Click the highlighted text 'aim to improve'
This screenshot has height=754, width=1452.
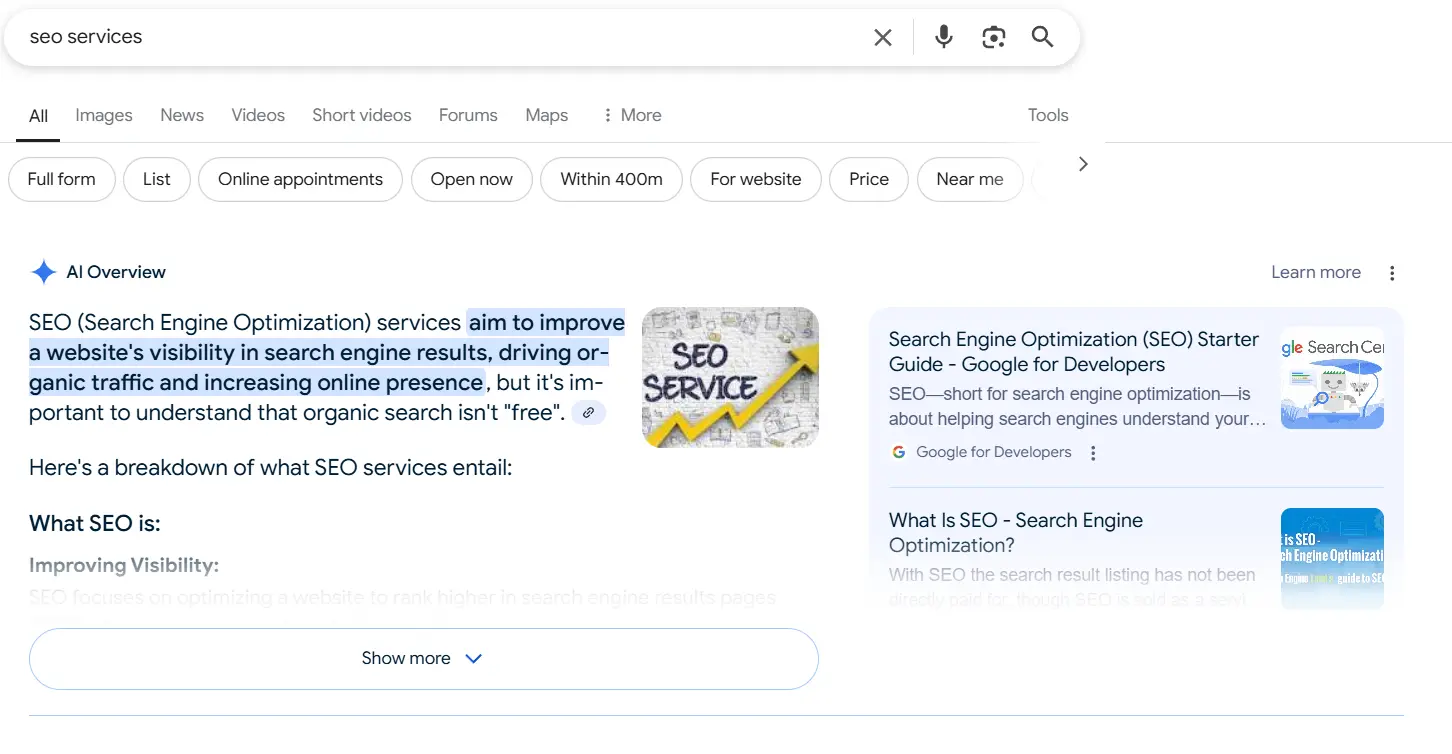point(547,323)
